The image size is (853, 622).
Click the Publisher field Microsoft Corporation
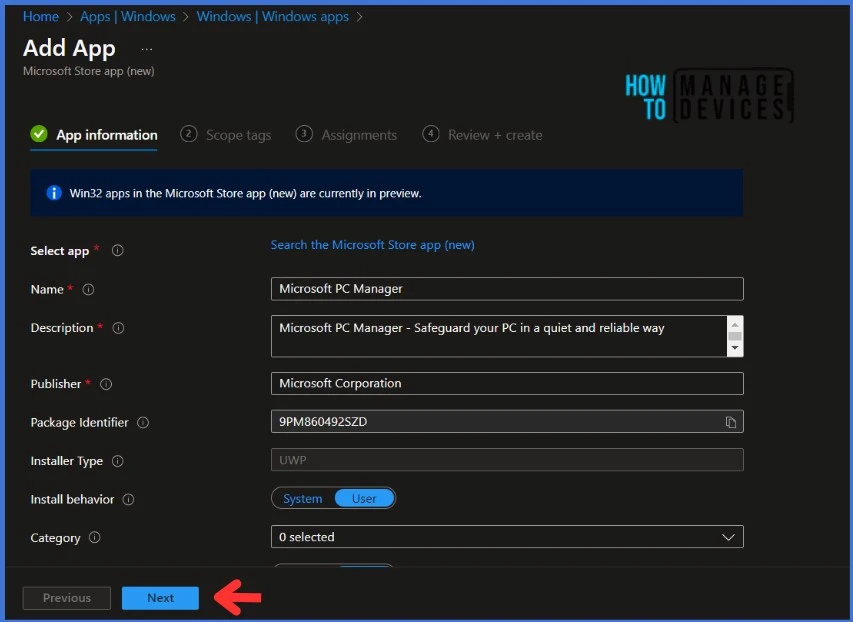point(507,384)
